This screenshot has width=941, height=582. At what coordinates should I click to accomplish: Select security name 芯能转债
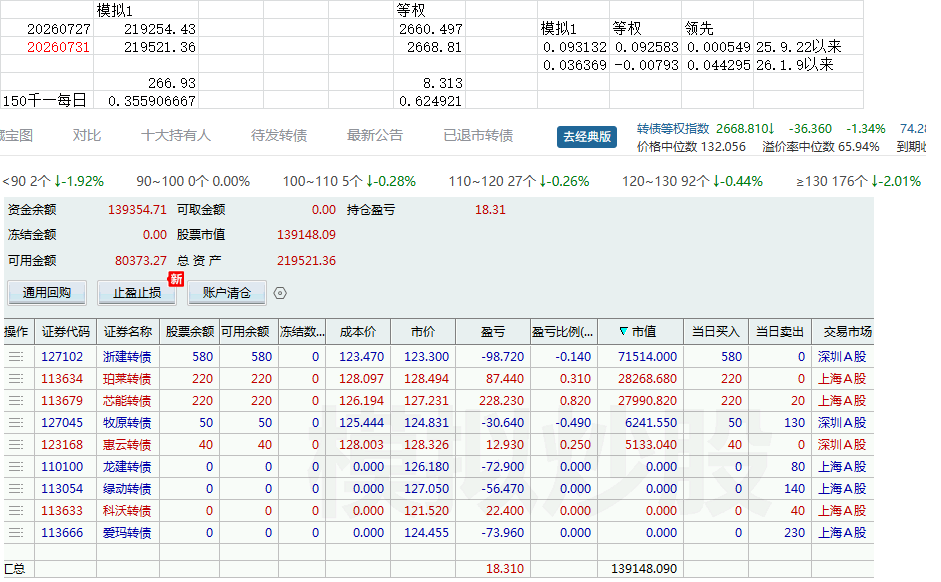[127, 401]
